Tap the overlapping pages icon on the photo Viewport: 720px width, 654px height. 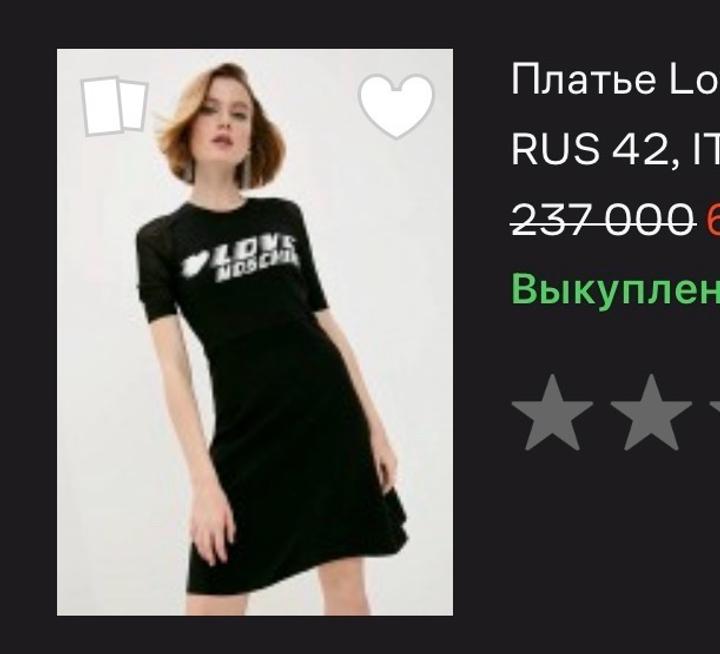tap(115, 106)
